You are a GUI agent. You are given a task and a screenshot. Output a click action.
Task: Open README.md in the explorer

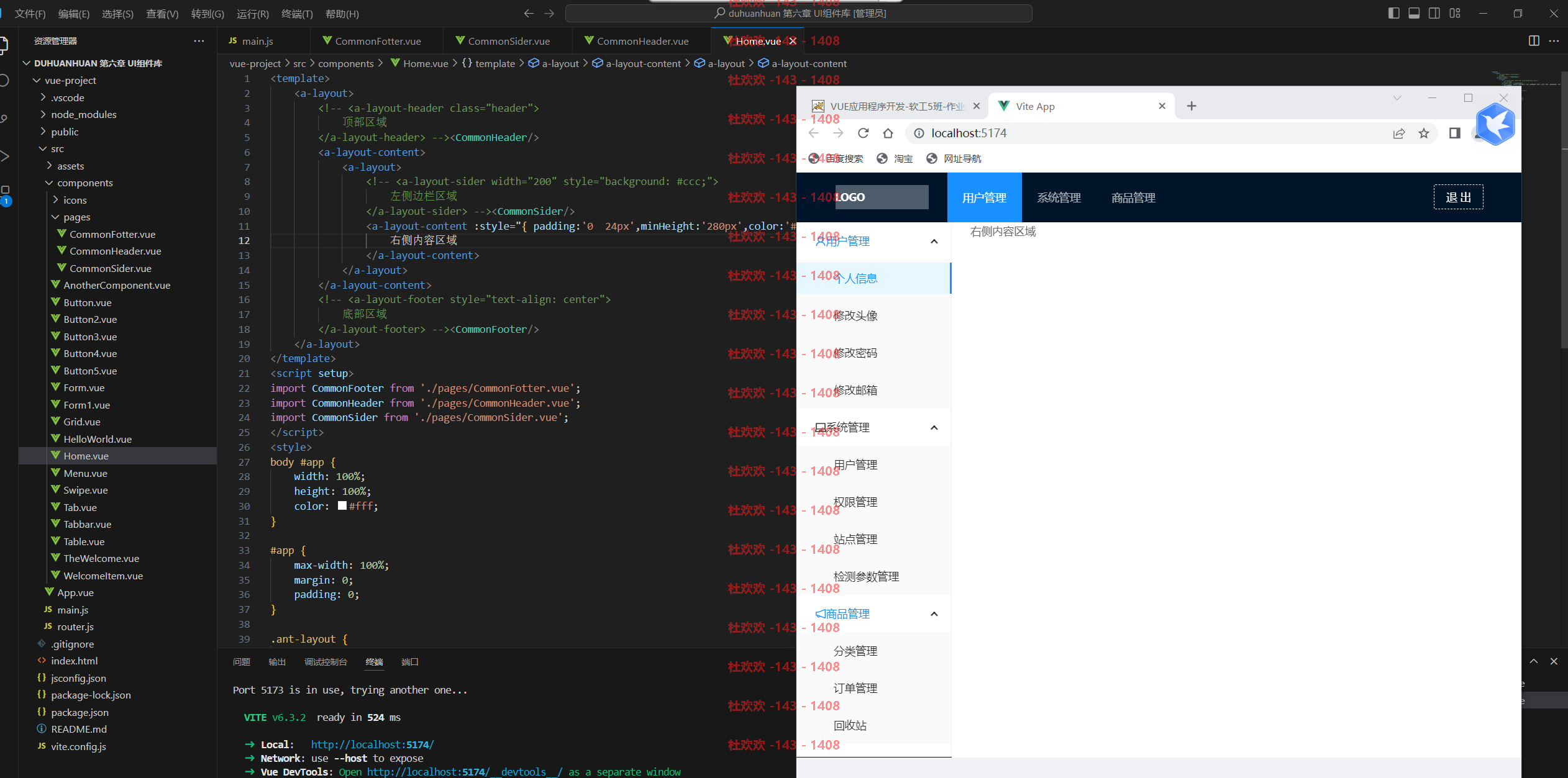point(79,729)
